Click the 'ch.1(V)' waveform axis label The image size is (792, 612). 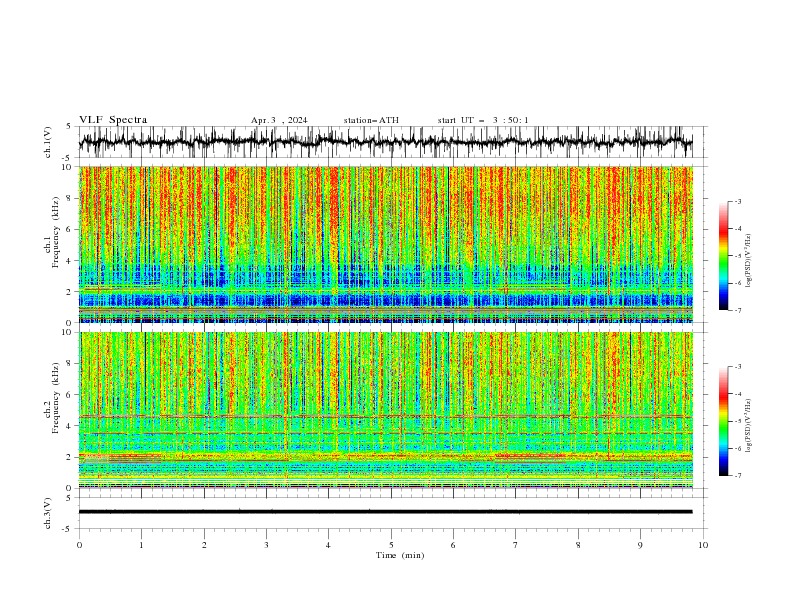48,142
